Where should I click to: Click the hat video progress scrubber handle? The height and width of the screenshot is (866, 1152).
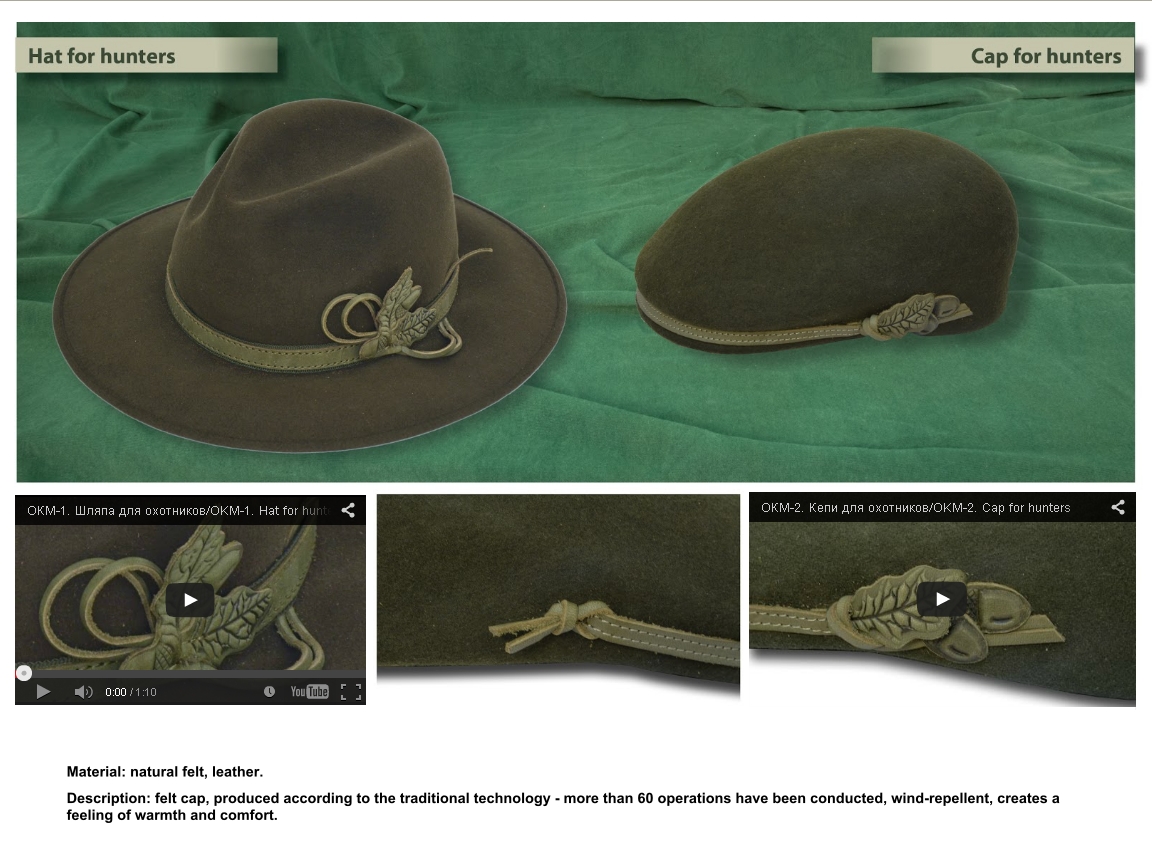coord(24,673)
